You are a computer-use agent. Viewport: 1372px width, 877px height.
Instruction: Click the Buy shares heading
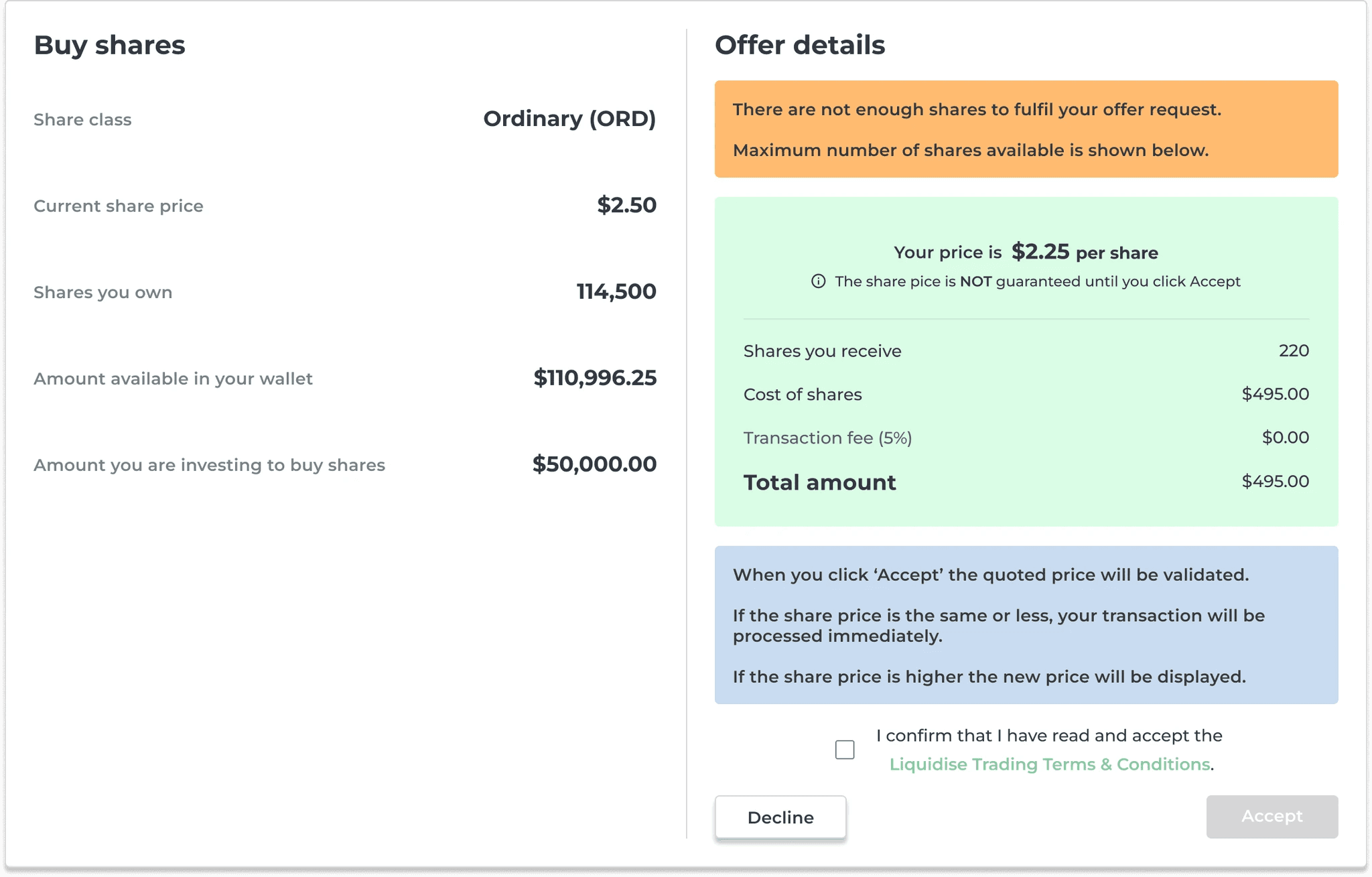(x=109, y=45)
